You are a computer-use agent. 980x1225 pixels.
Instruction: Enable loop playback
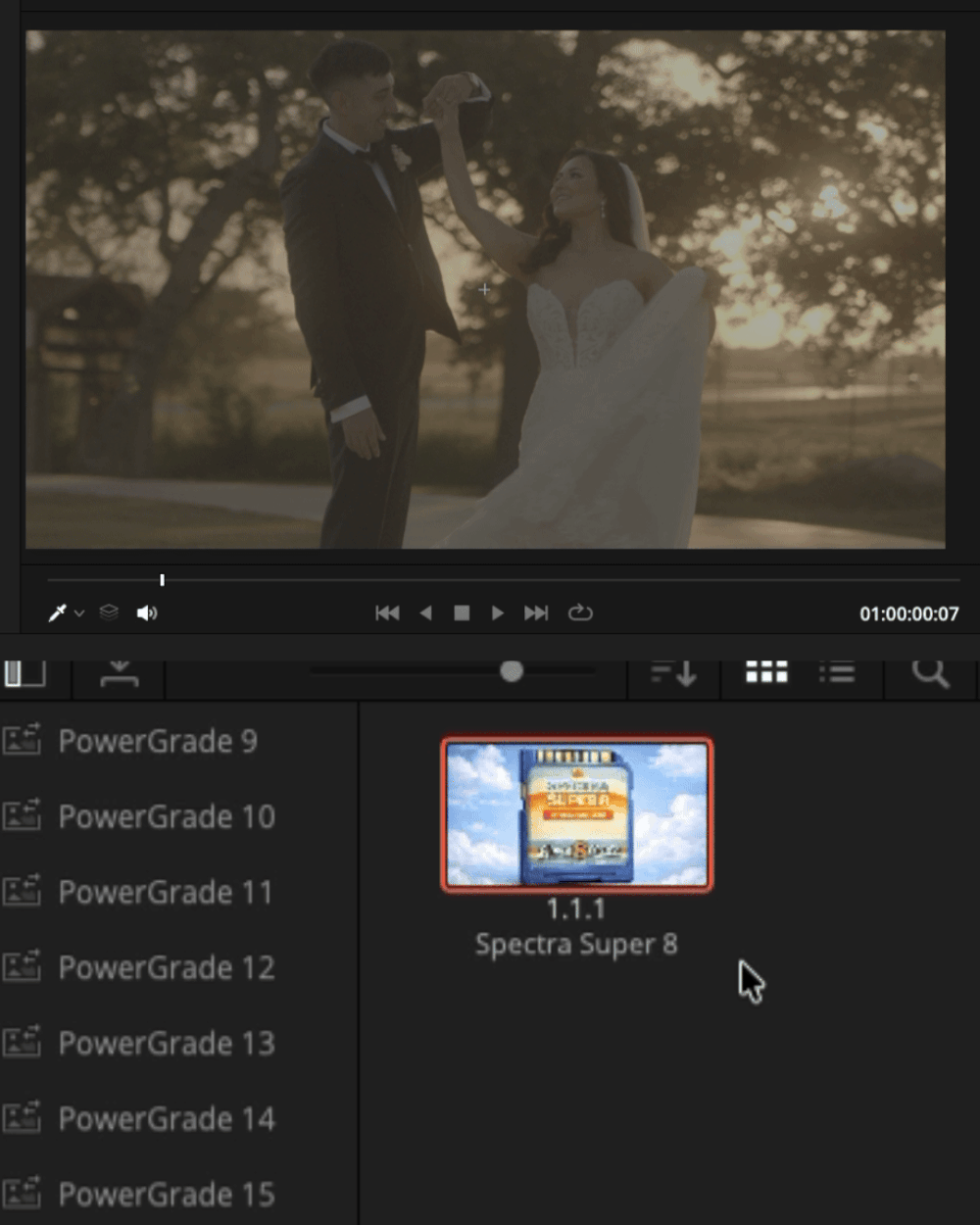582,612
